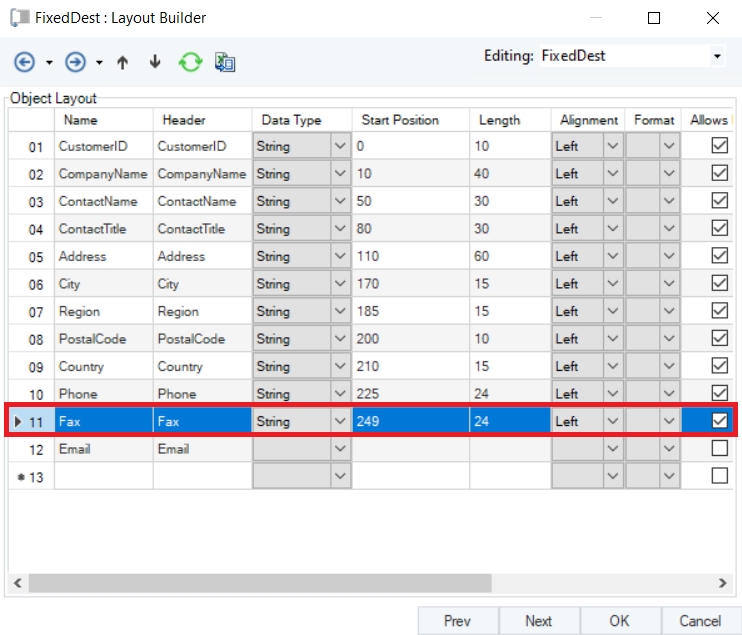Open Data Type dropdown for Email row

(x=340, y=449)
